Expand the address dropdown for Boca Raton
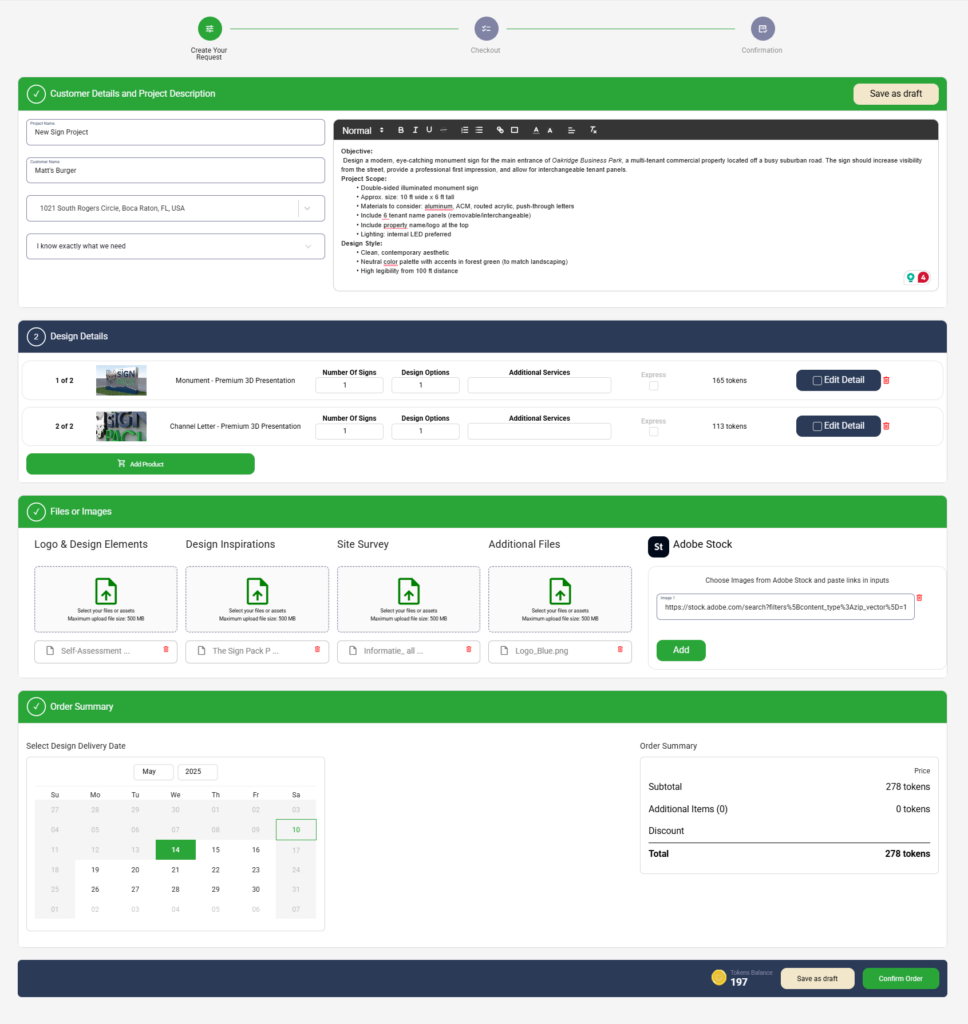Screen dimensions: 968x1024 point(308,208)
